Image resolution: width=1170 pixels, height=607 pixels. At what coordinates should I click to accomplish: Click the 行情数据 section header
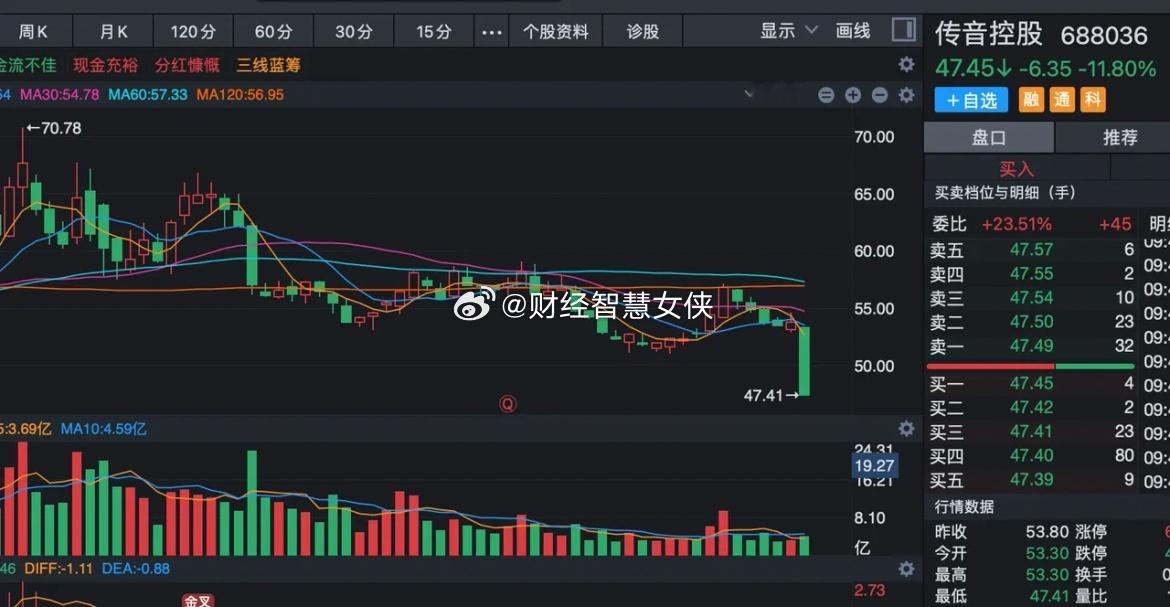[x=964, y=507]
